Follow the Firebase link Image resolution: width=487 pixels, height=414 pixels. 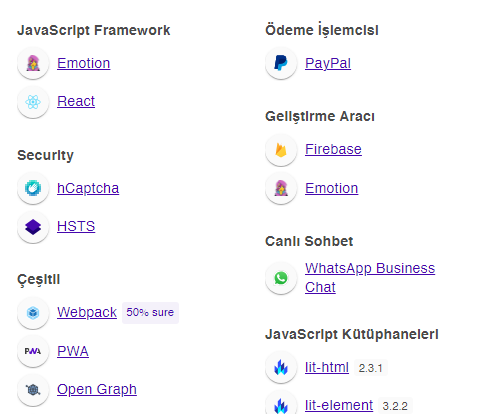click(x=333, y=149)
